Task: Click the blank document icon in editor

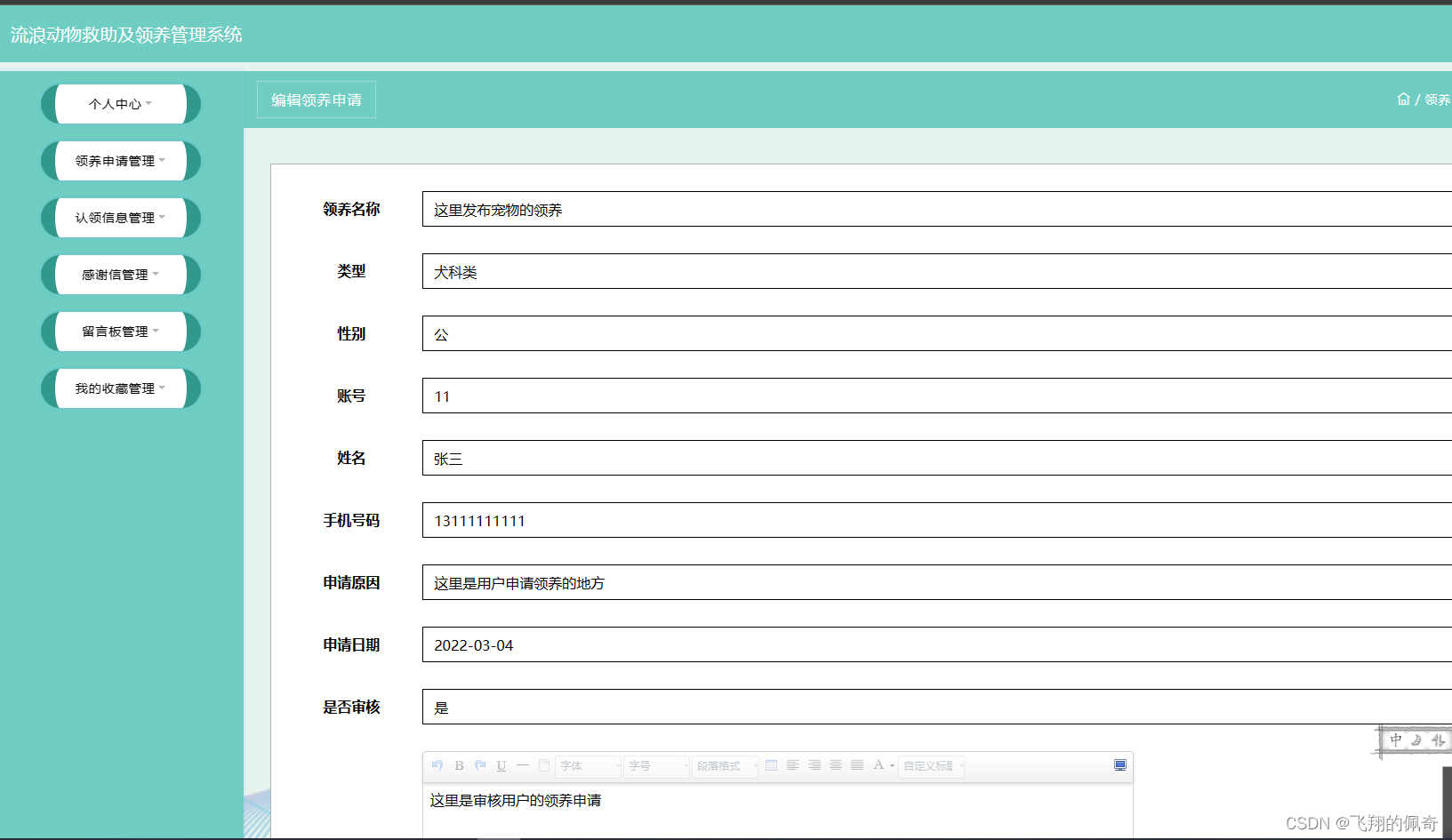Action: [544, 765]
